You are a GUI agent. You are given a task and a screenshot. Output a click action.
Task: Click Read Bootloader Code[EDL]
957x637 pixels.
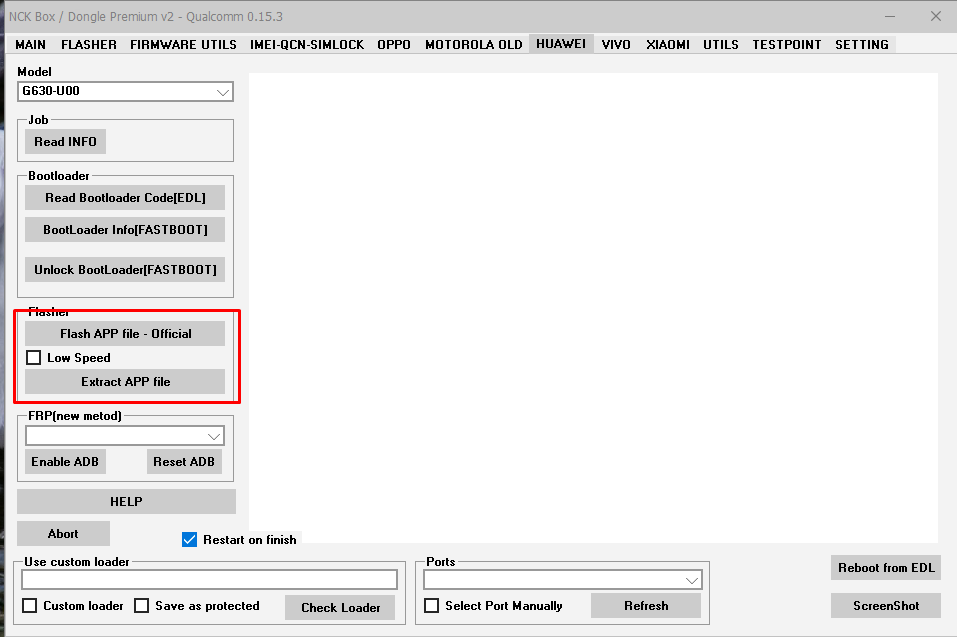point(125,198)
